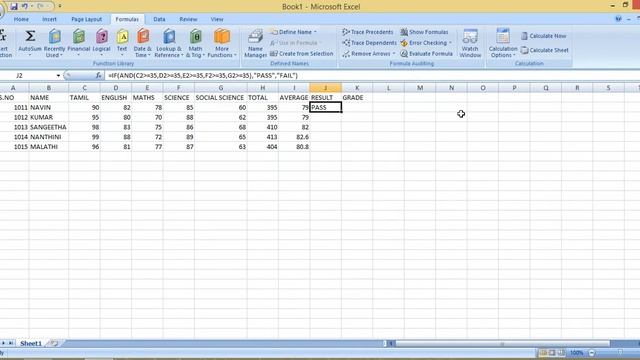Image resolution: width=640 pixels, height=360 pixels.
Task: Click Calculate Now
Action: [543, 36]
